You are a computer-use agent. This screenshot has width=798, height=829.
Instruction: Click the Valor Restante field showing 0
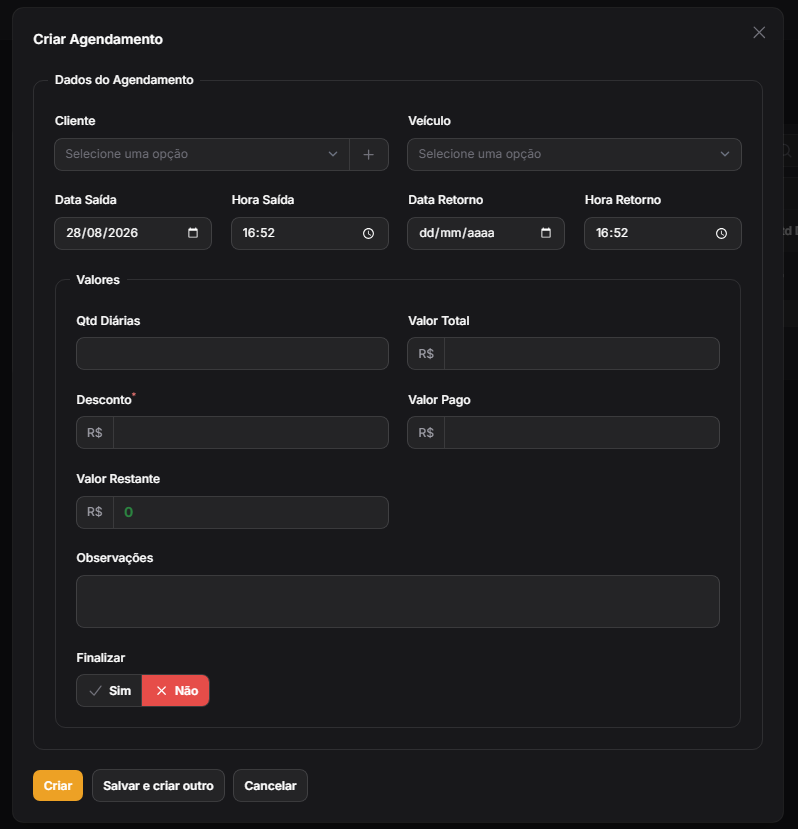[x=251, y=512]
